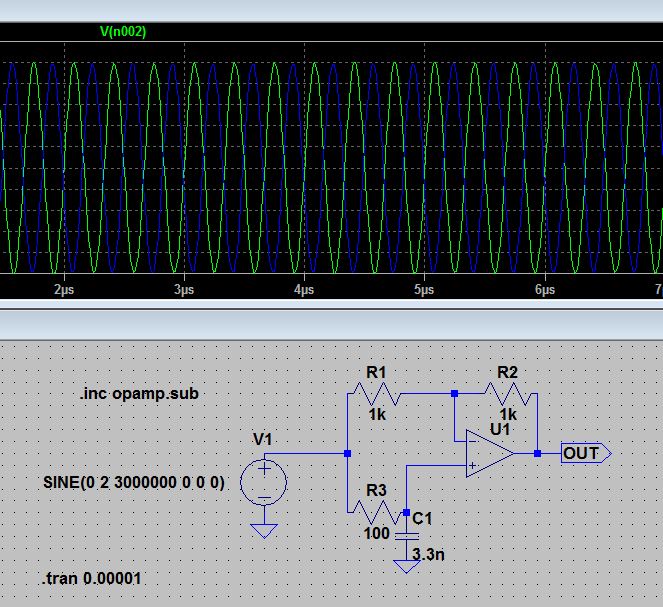Select resistor R2 symbol
This screenshot has width=663, height=607.
point(507,394)
